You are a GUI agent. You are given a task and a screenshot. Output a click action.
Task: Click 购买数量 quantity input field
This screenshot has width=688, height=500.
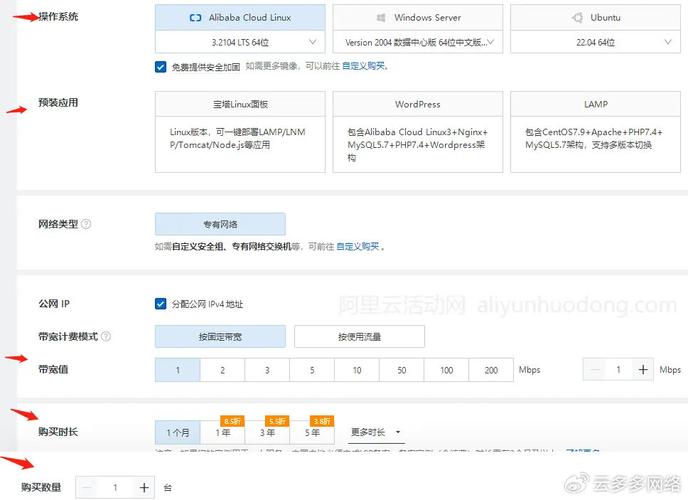click(115, 487)
